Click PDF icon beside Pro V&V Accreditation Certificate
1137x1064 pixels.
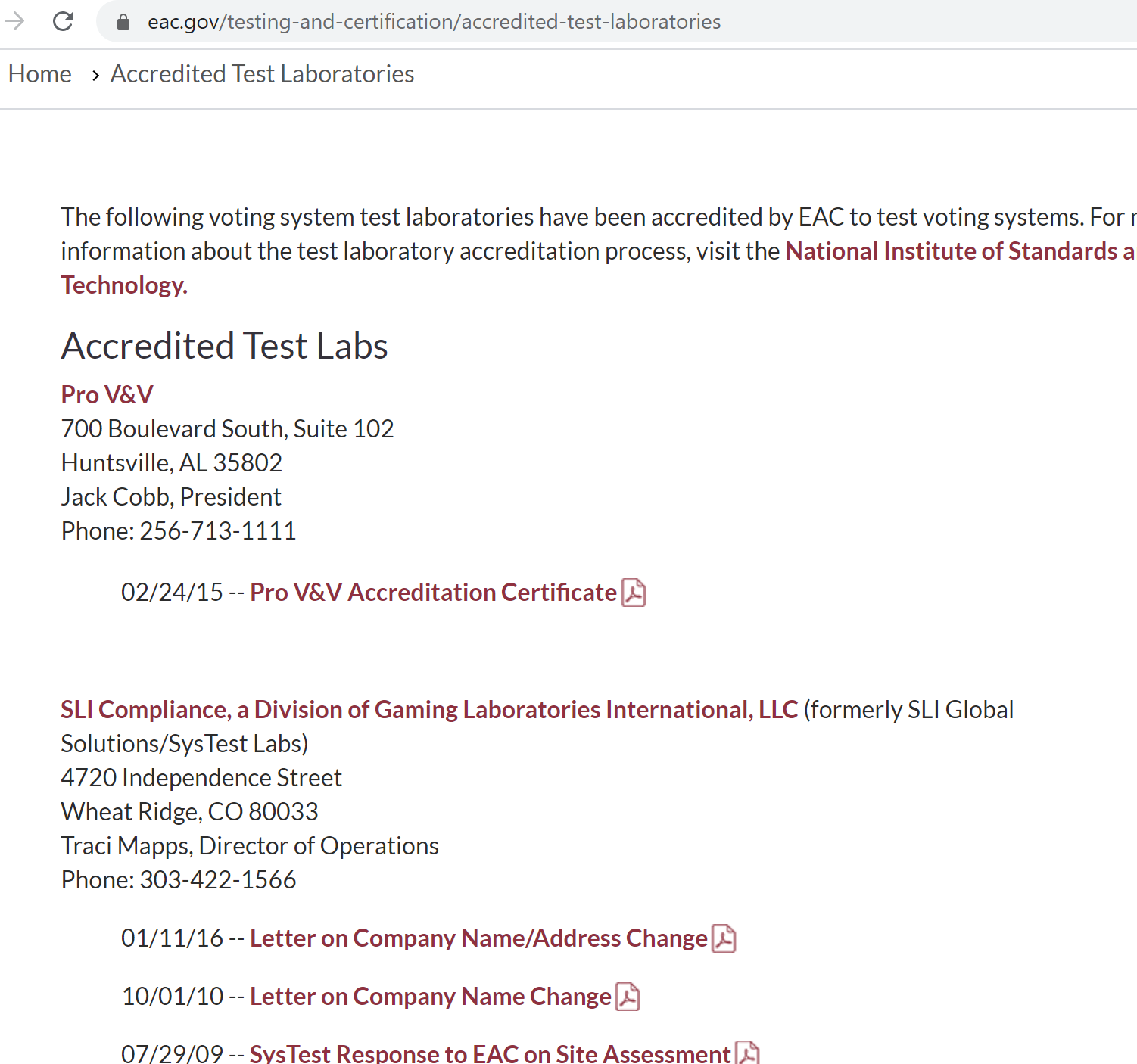pos(634,593)
